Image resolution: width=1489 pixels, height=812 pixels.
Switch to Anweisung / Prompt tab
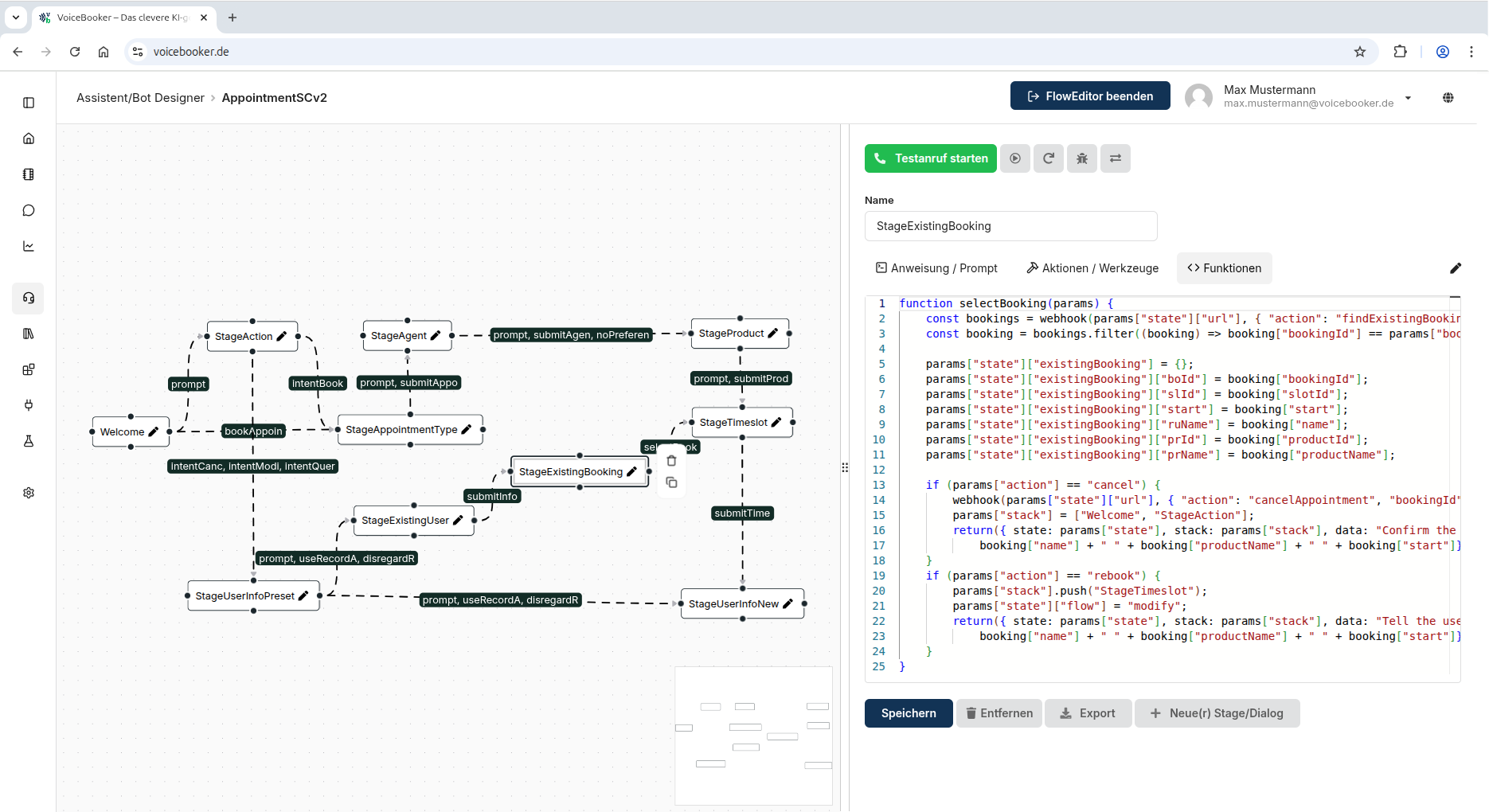936,268
